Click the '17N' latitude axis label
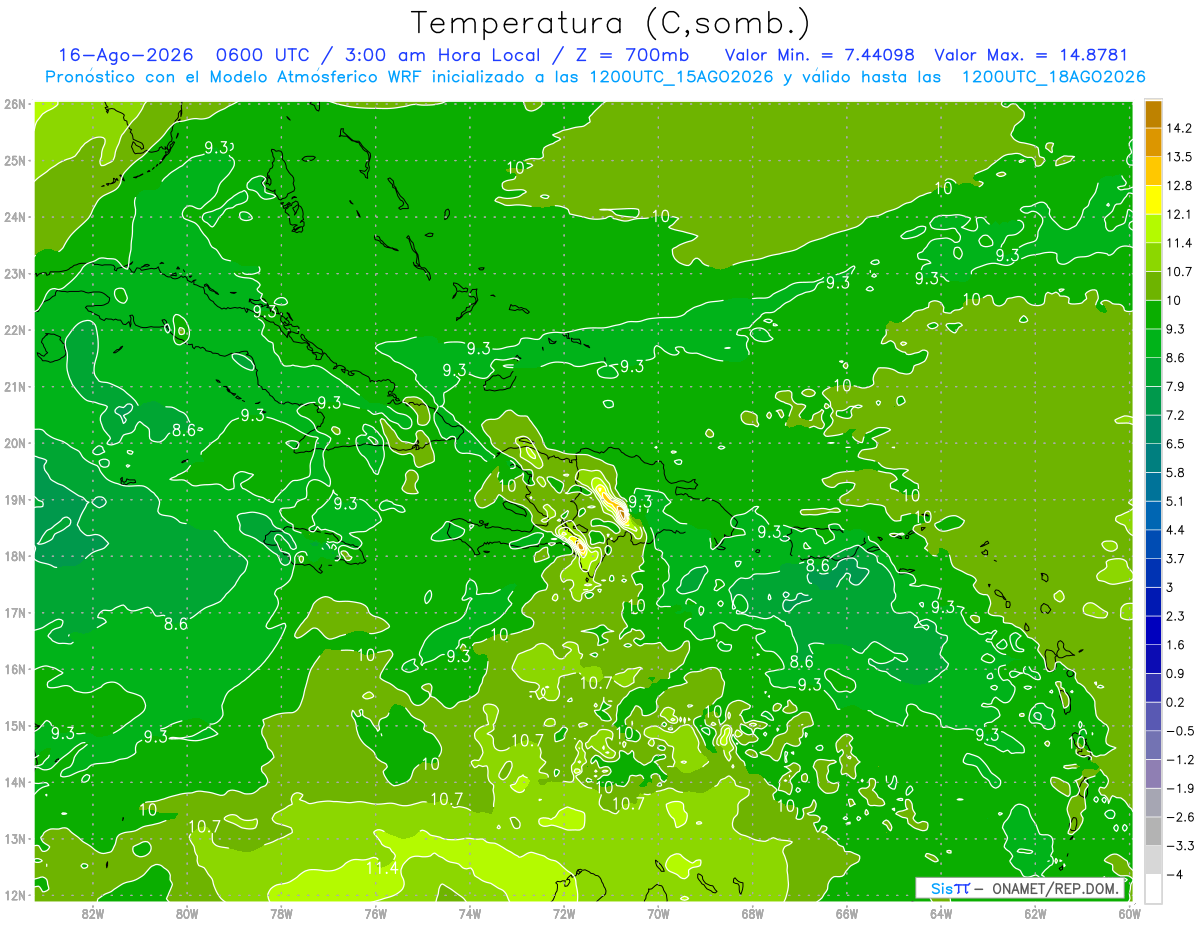 (15, 612)
